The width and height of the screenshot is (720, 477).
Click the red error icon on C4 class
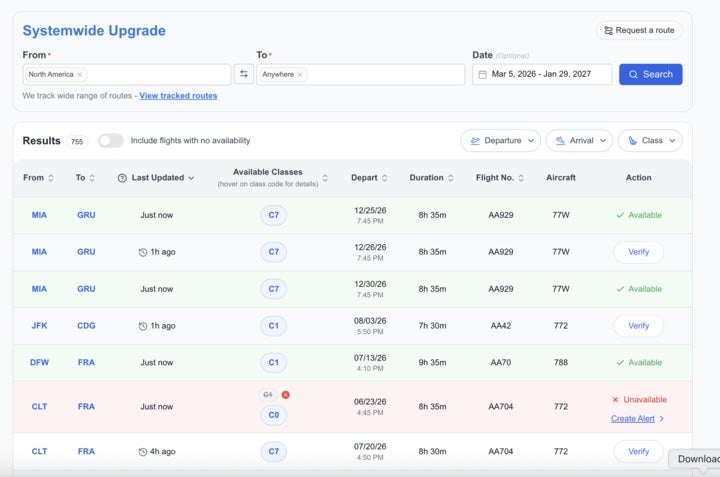(286, 395)
